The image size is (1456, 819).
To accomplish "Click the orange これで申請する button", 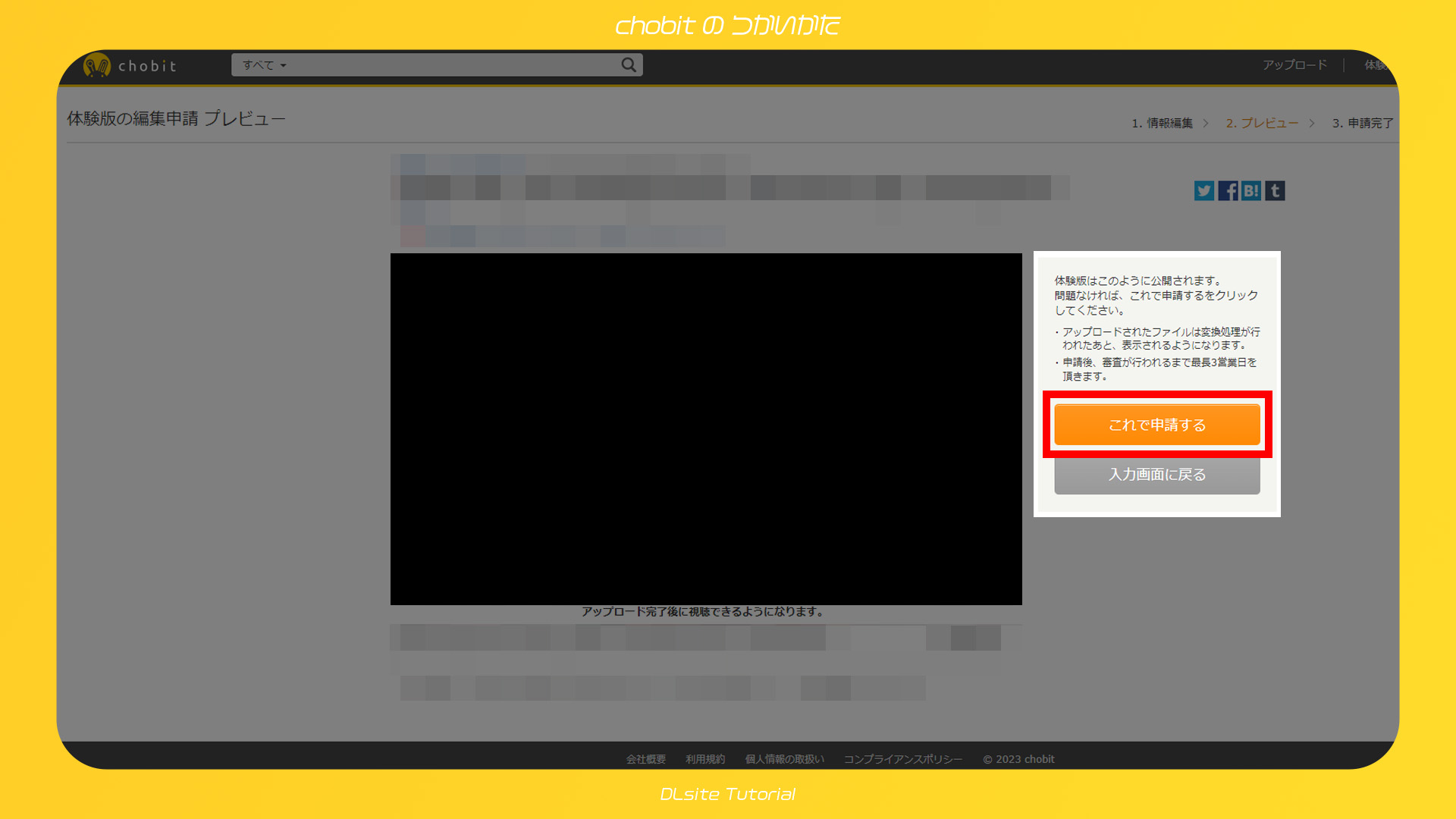I will (x=1157, y=425).
